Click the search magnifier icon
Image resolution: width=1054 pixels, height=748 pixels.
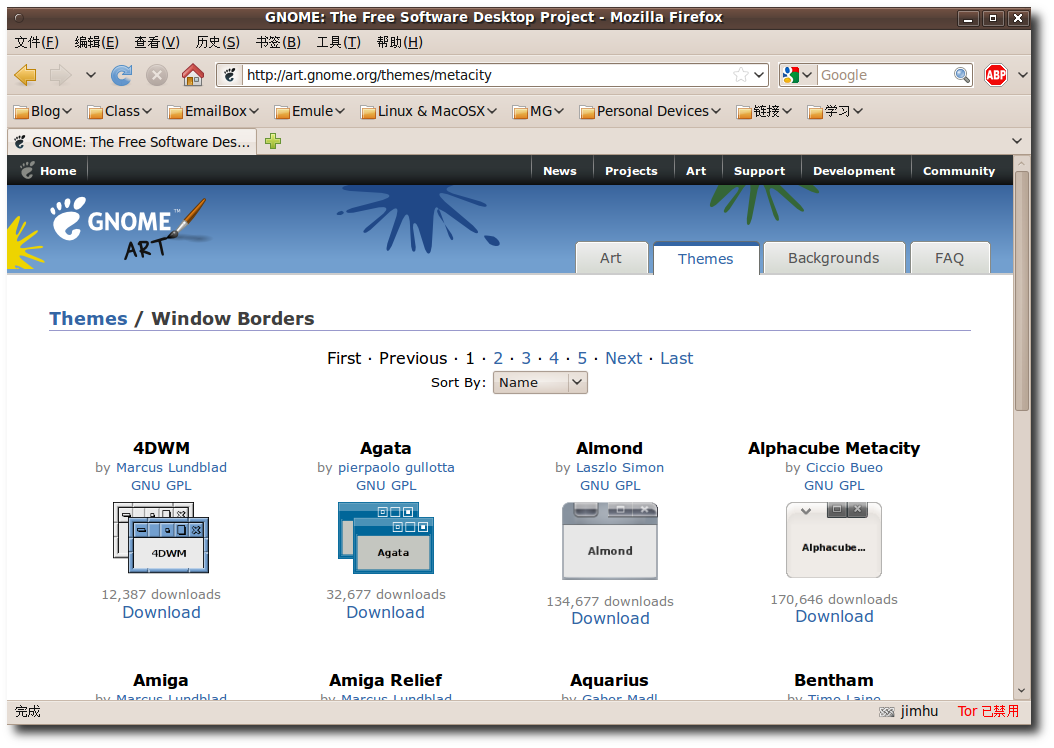click(962, 75)
